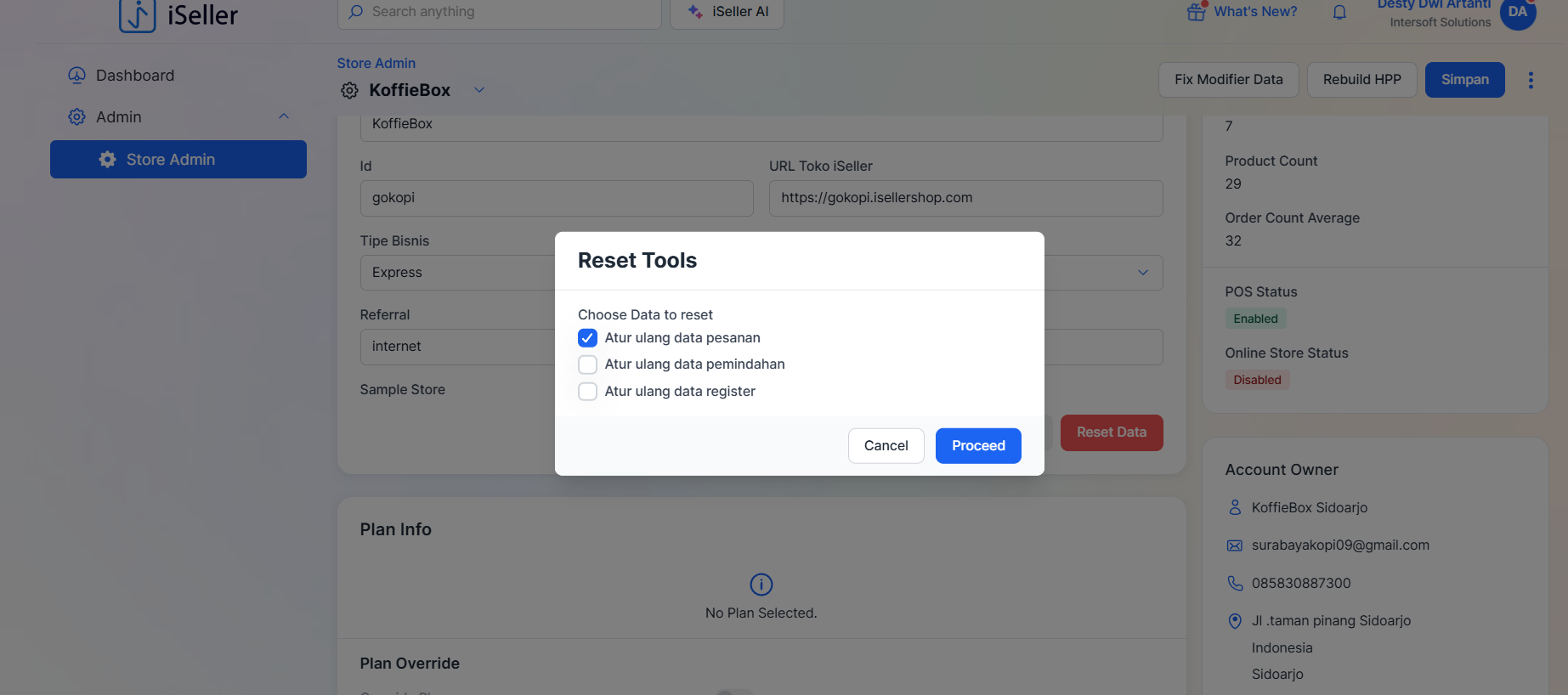This screenshot has width=1568, height=695.
Task: Uncheck Atur ulang data pesanan
Action: 587,338
